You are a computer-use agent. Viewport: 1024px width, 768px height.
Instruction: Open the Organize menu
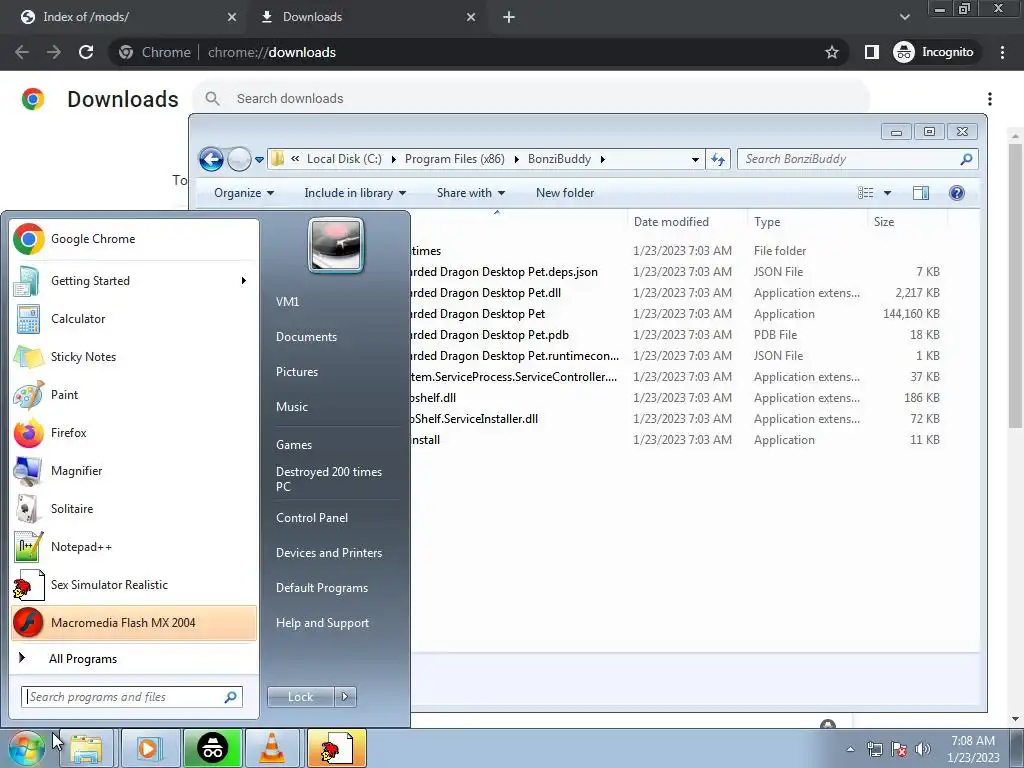click(244, 193)
